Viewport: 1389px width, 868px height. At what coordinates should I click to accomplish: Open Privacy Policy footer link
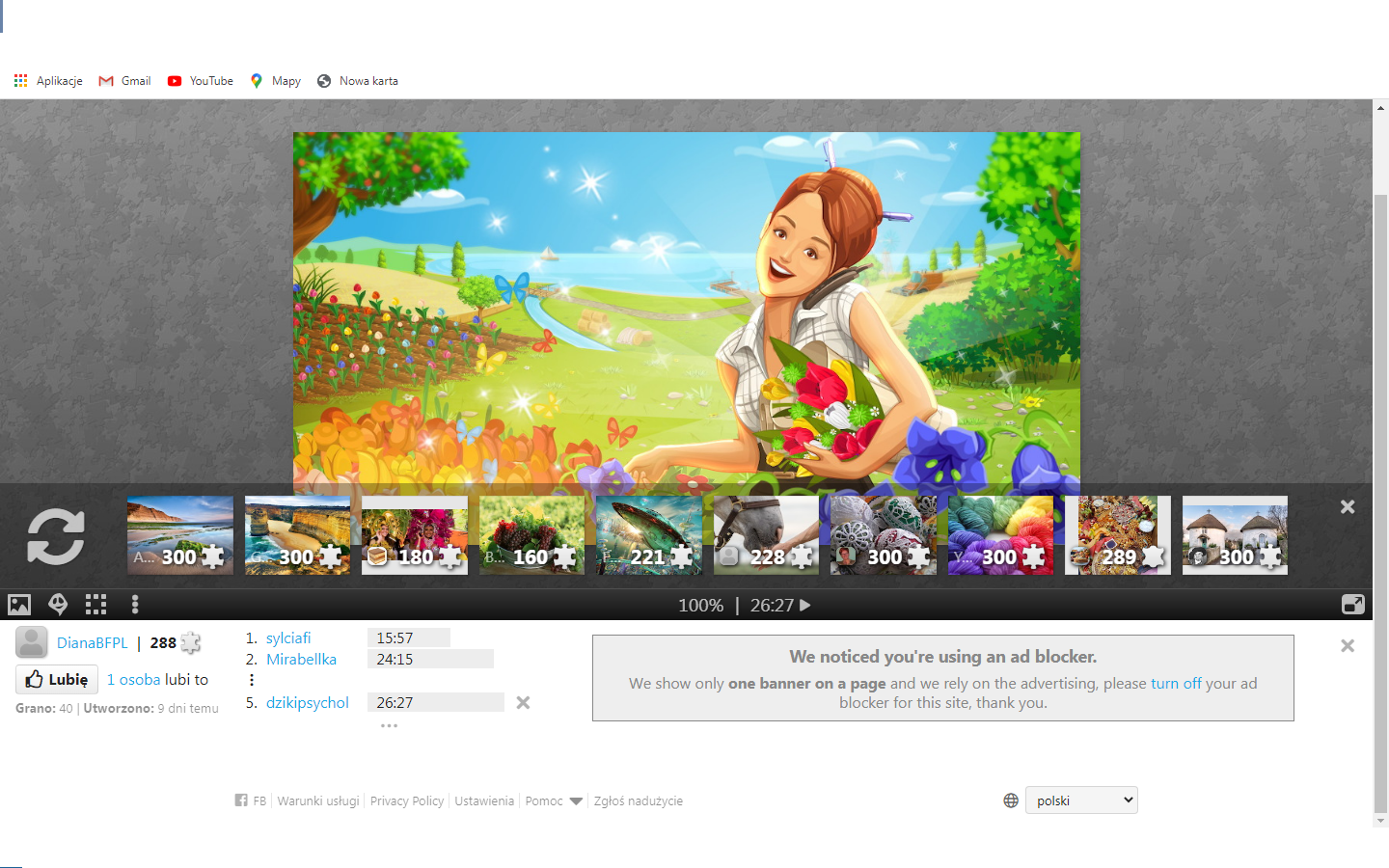(x=407, y=801)
